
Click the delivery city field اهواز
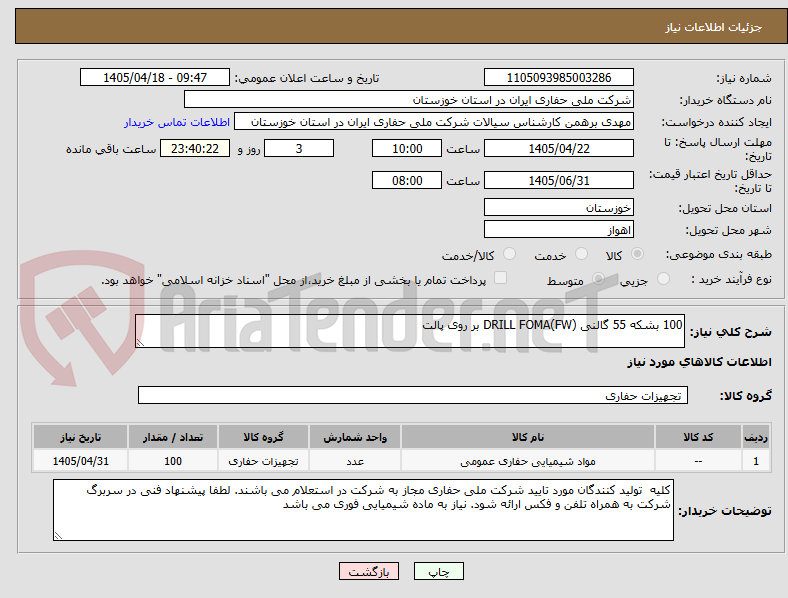click(x=558, y=230)
